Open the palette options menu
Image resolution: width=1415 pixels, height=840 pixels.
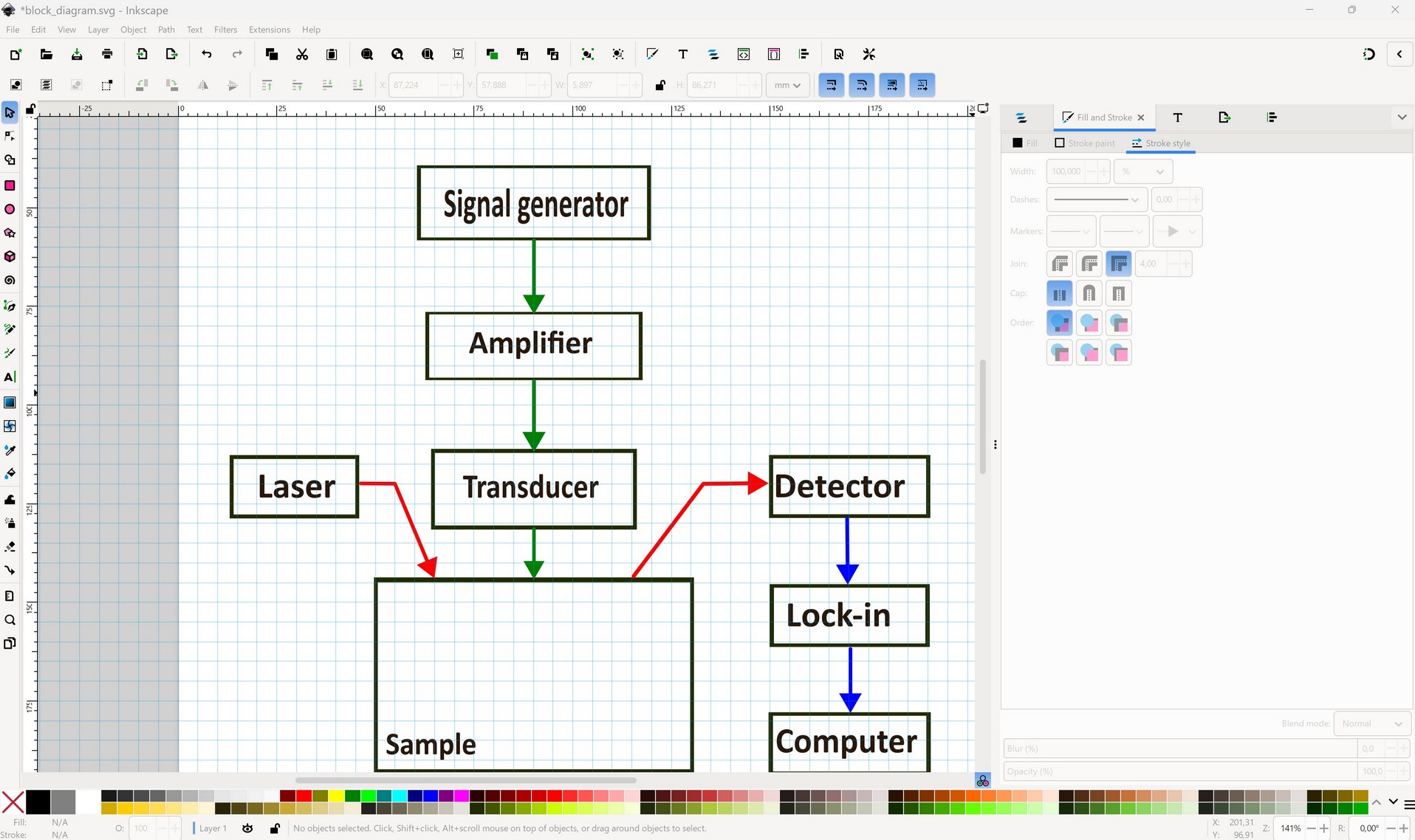click(x=1409, y=804)
